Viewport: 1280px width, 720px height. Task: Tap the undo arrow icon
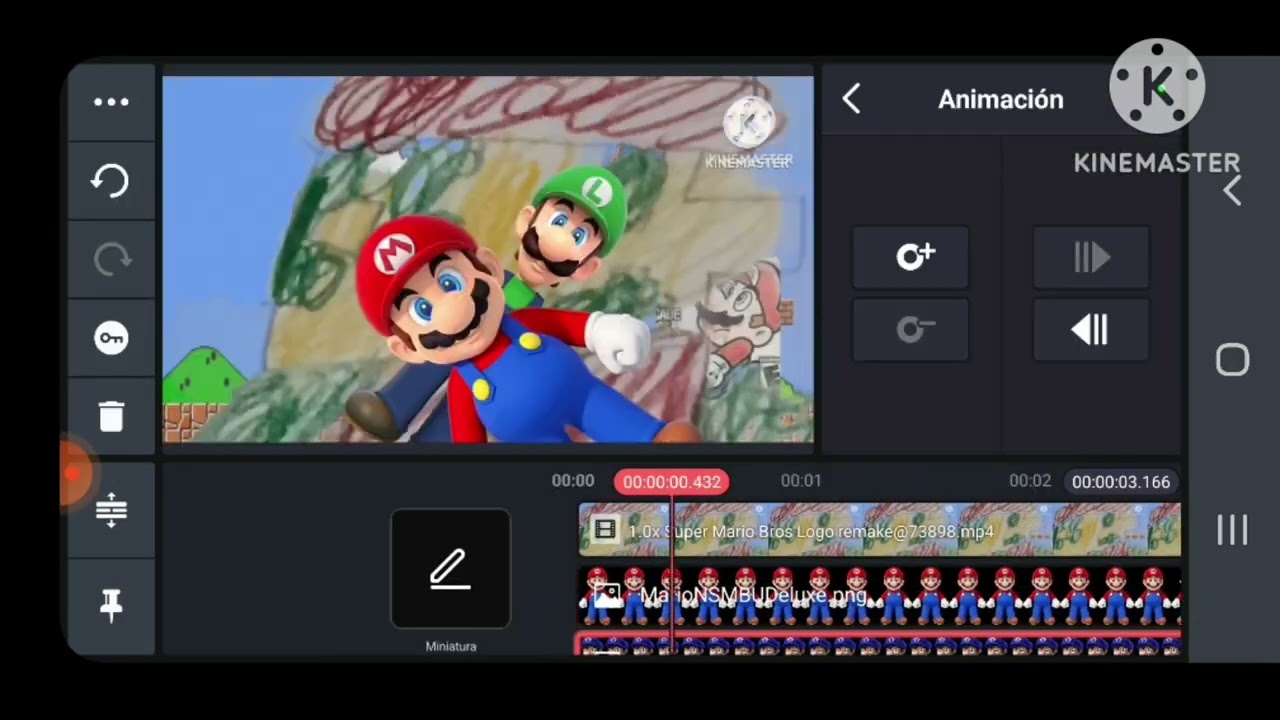(111, 181)
